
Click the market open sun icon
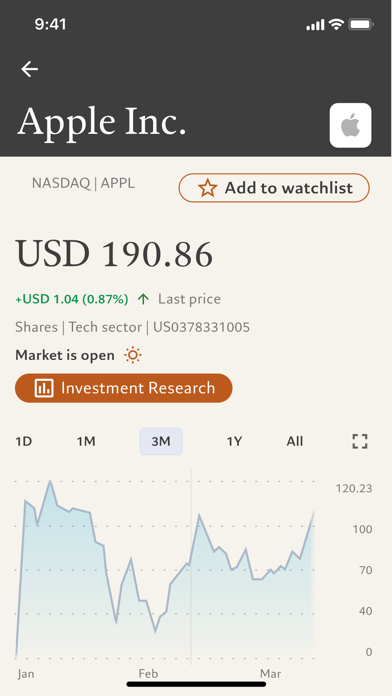point(133,355)
